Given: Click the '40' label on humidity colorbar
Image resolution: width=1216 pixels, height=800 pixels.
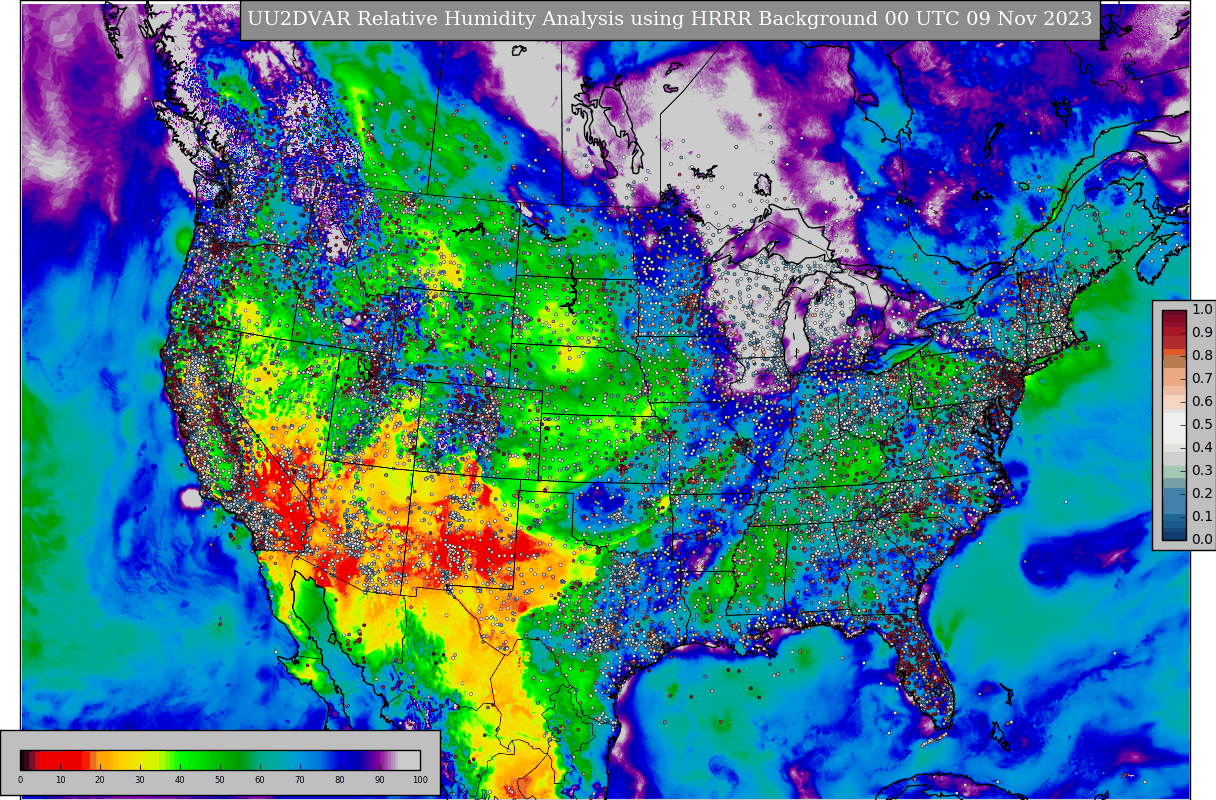Looking at the screenshot, I should (180, 780).
